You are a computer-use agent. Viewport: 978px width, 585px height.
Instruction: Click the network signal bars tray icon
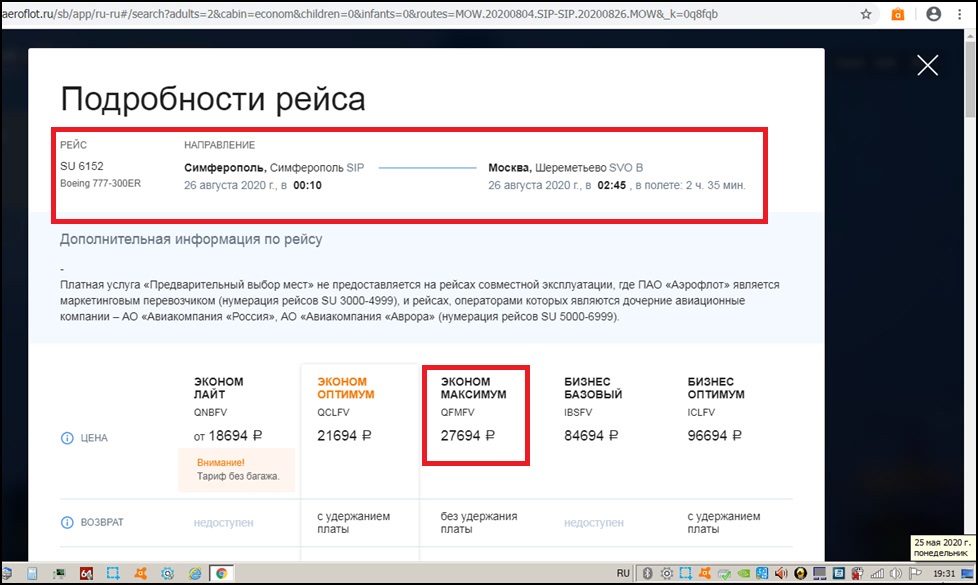click(x=877, y=573)
